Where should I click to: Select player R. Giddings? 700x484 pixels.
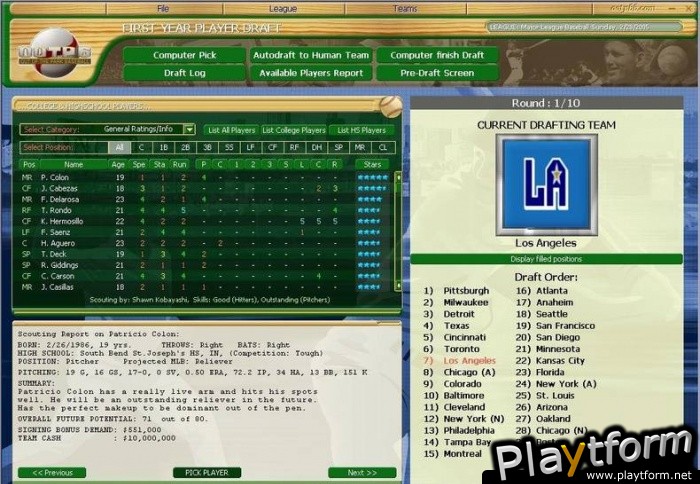tap(205, 265)
